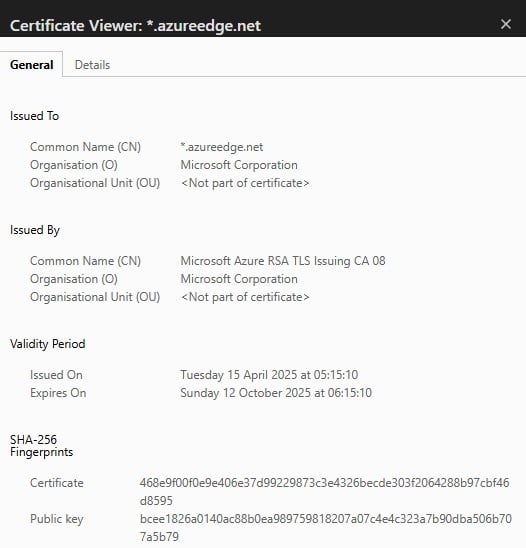The image size is (526, 548).
Task: Click the Public key label
Action: click(x=57, y=519)
